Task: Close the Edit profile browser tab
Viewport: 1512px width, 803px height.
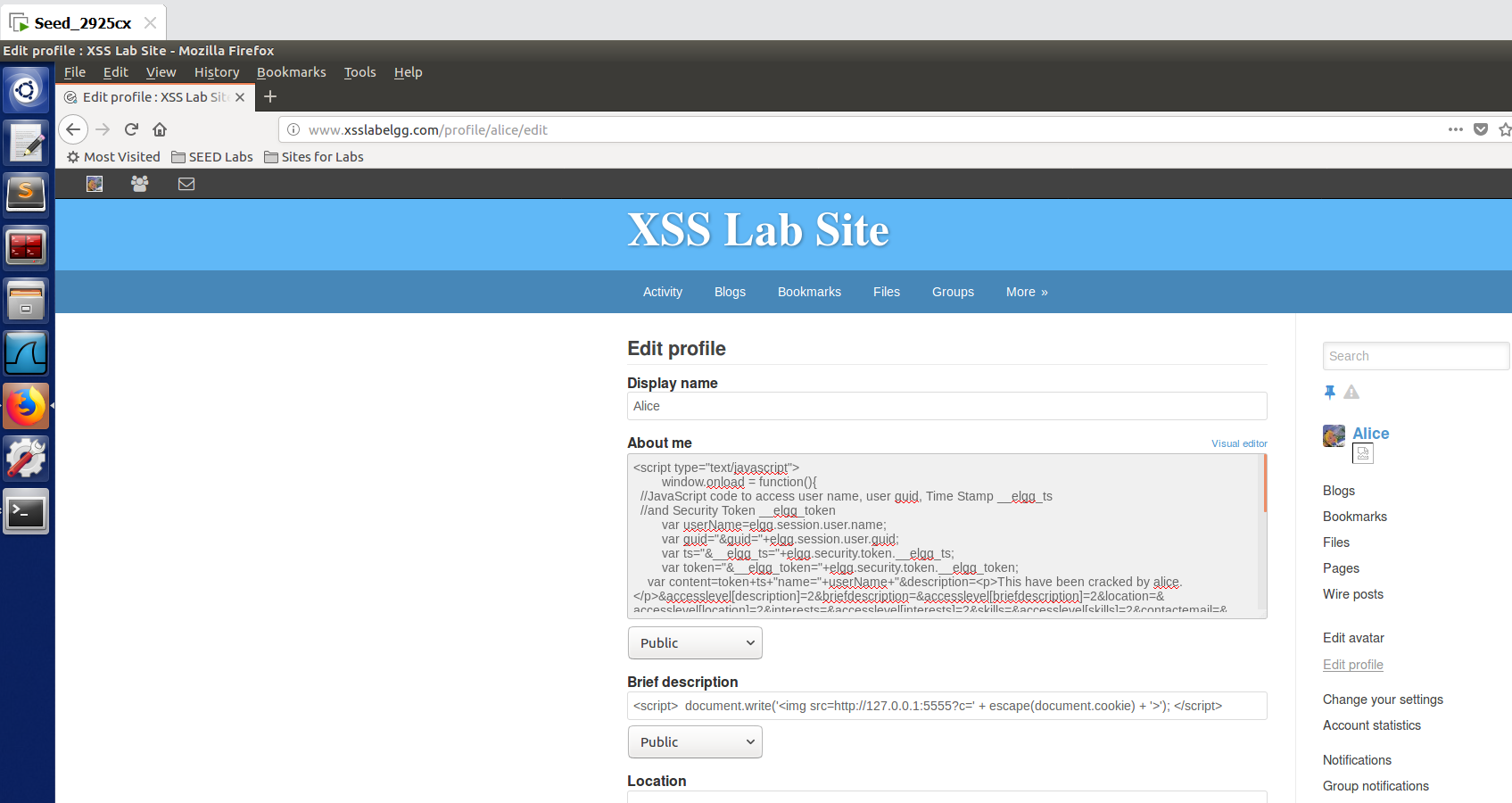Action: (240, 97)
